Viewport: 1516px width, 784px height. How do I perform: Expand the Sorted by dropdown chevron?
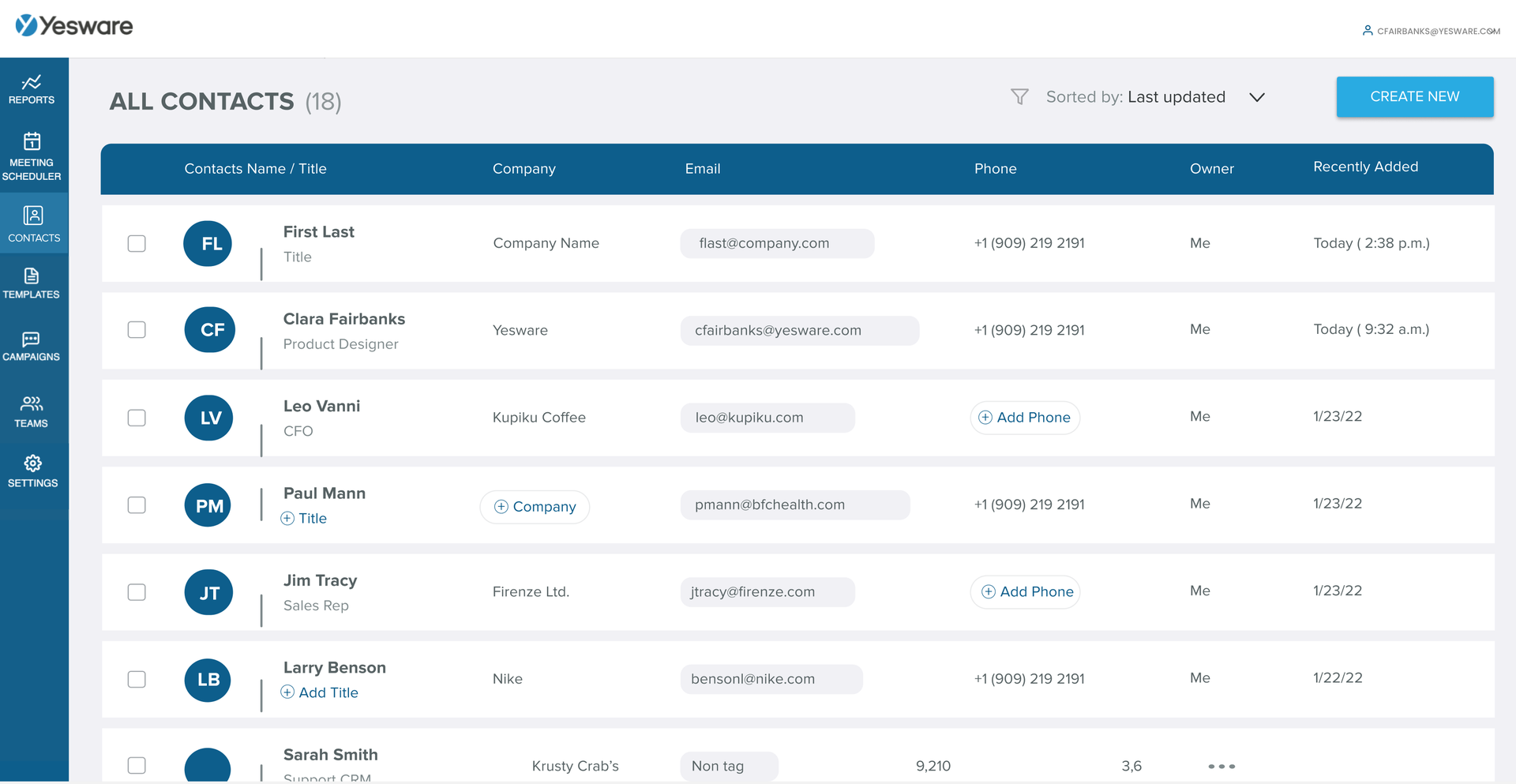[x=1256, y=98]
